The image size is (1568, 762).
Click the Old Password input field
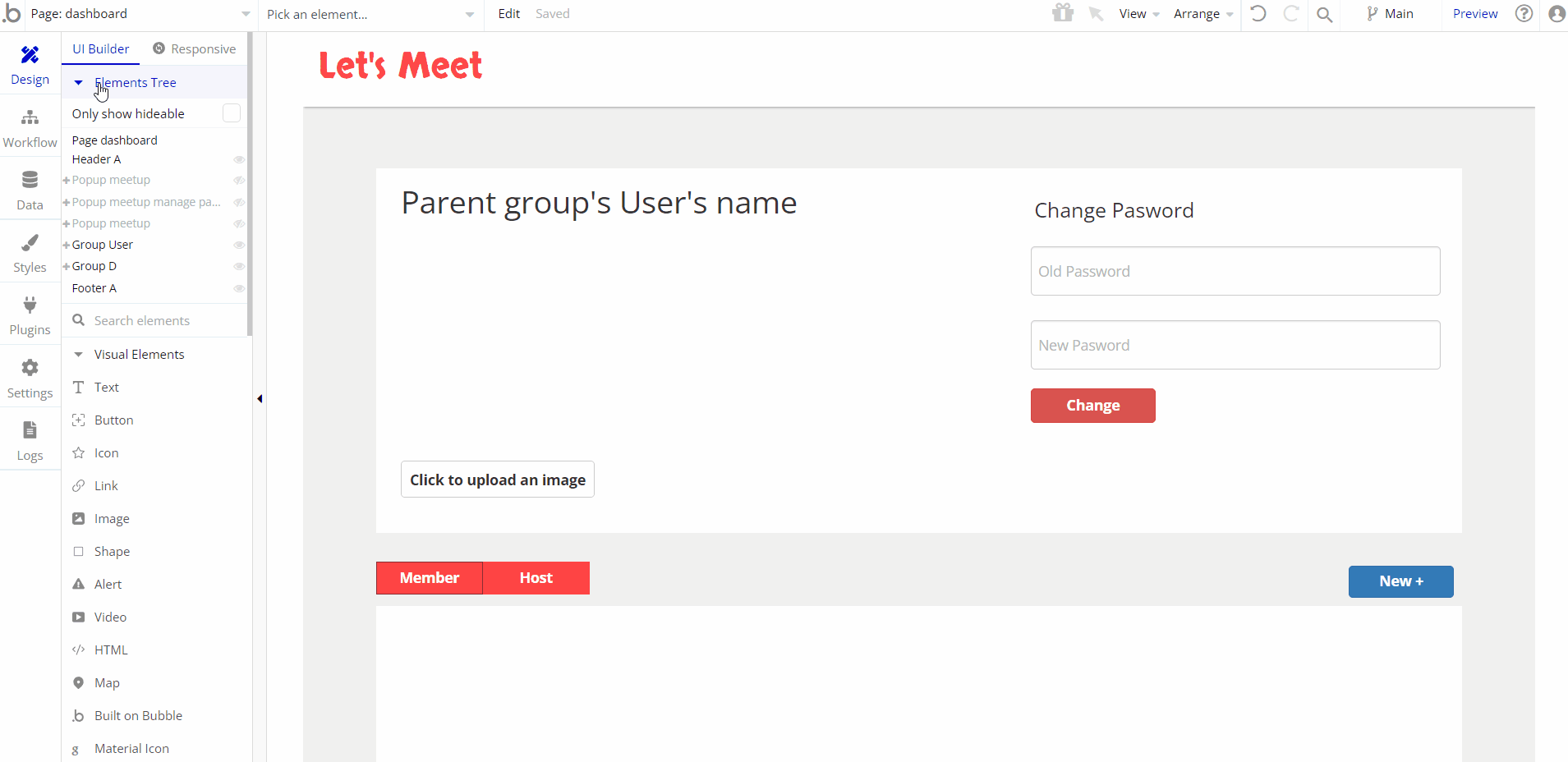[x=1235, y=271]
